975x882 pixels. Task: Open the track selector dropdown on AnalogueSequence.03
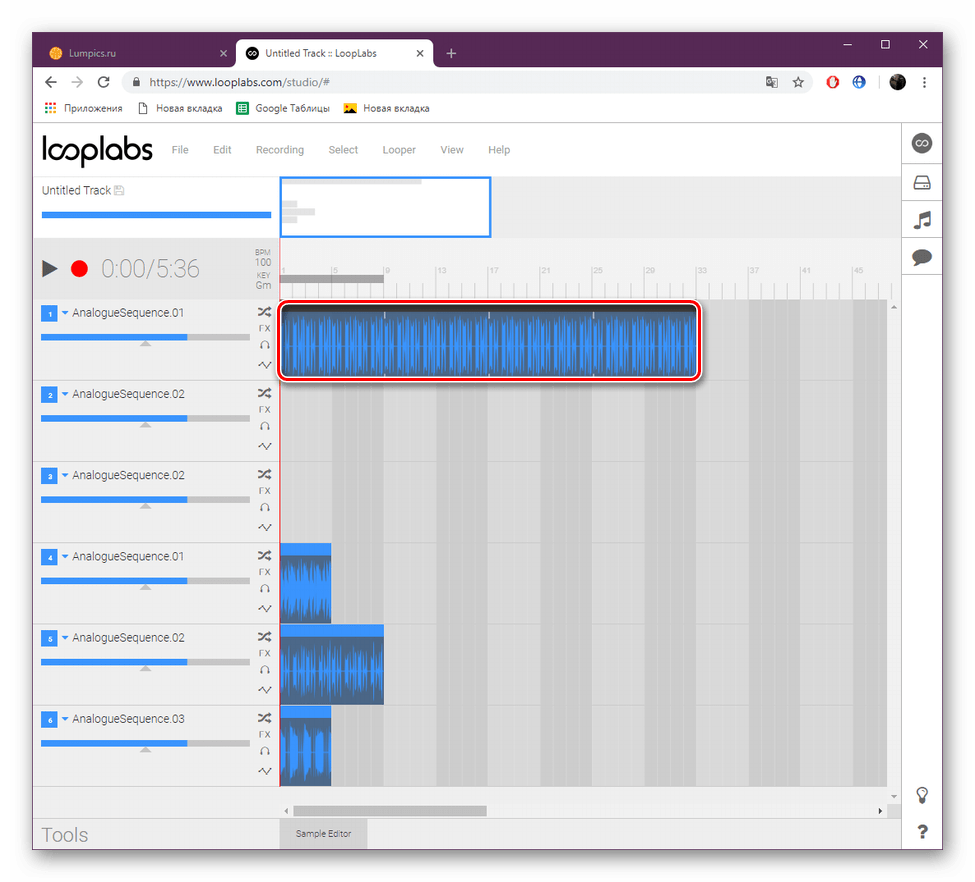tap(64, 718)
